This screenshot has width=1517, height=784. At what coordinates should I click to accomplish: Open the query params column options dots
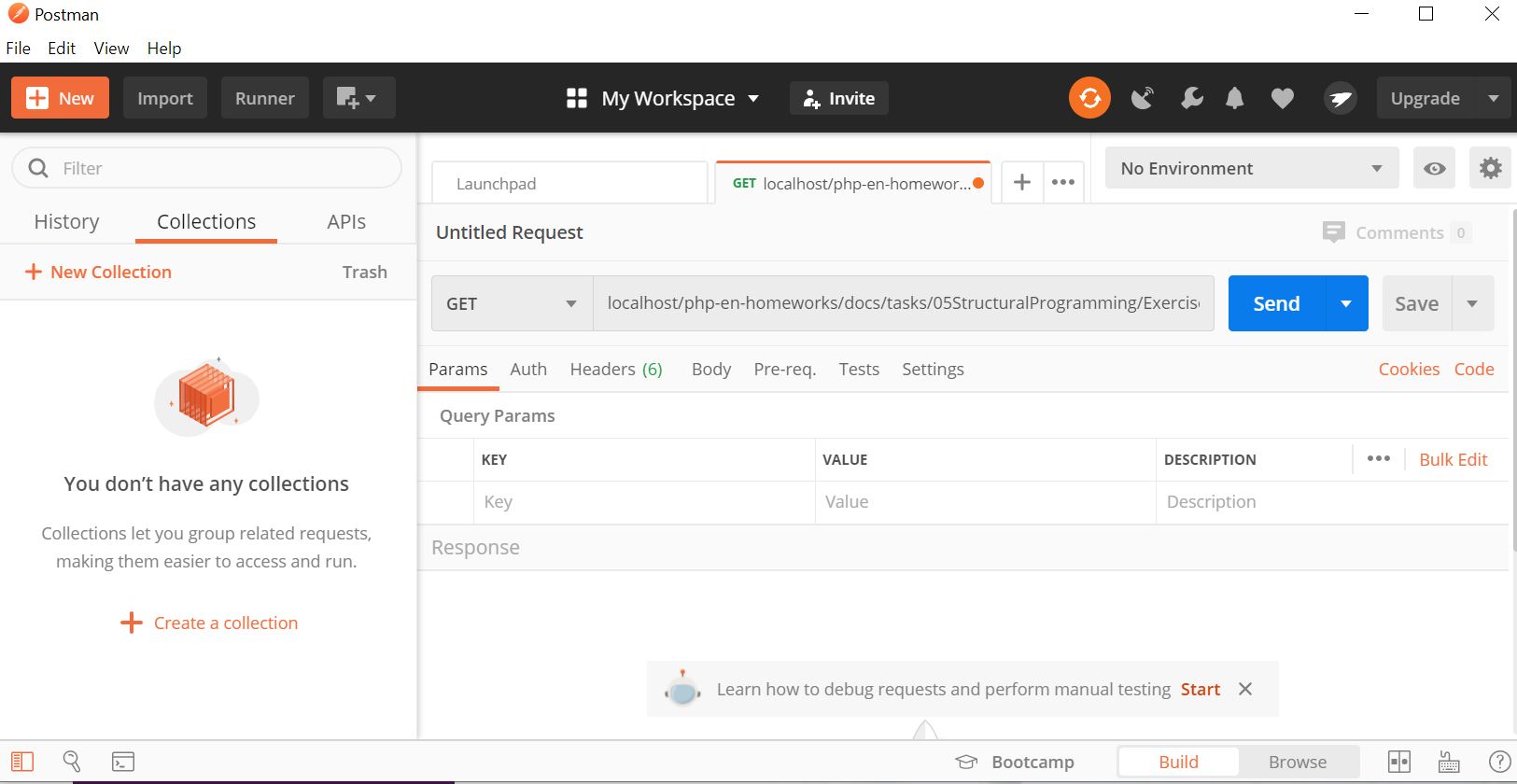1379,458
